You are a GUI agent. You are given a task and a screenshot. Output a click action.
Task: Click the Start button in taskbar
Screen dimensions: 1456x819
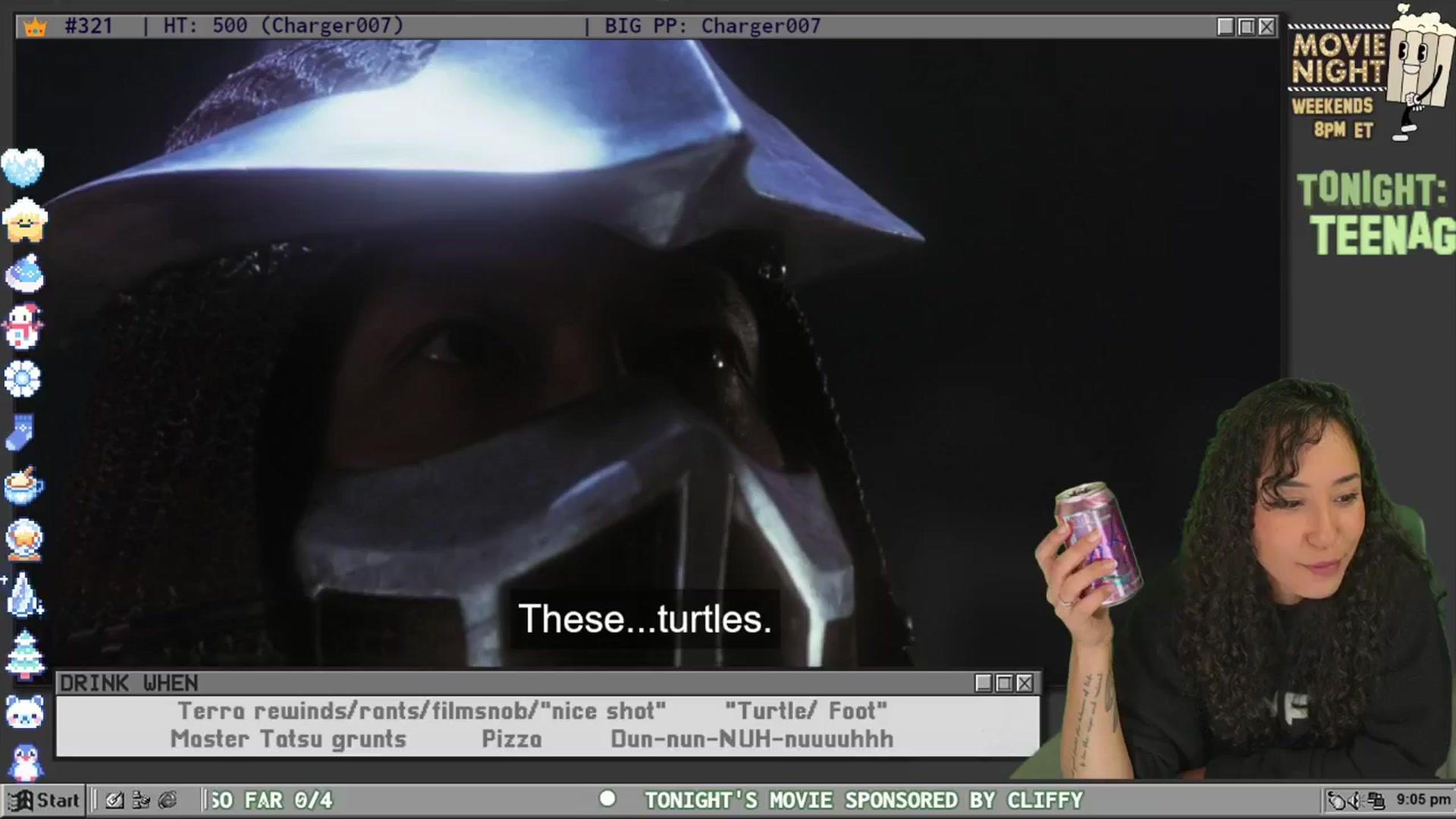43,800
